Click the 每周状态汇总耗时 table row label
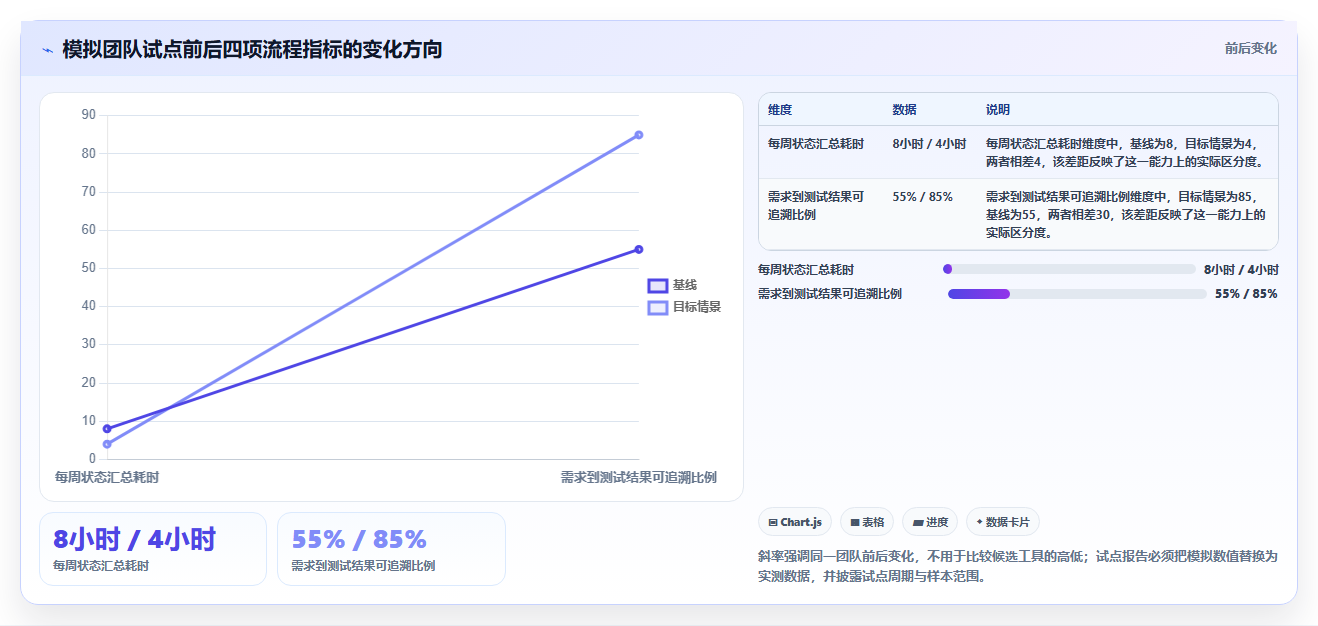This screenshot has height=626, width=1318. tap(816, 144)
